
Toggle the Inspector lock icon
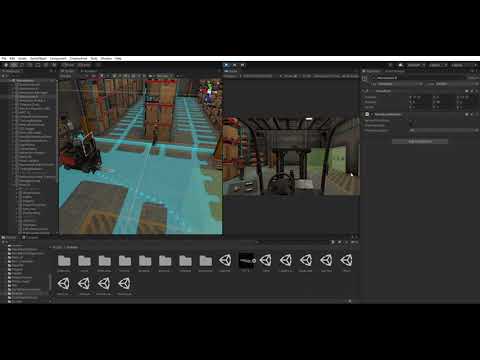pos(473,71)
